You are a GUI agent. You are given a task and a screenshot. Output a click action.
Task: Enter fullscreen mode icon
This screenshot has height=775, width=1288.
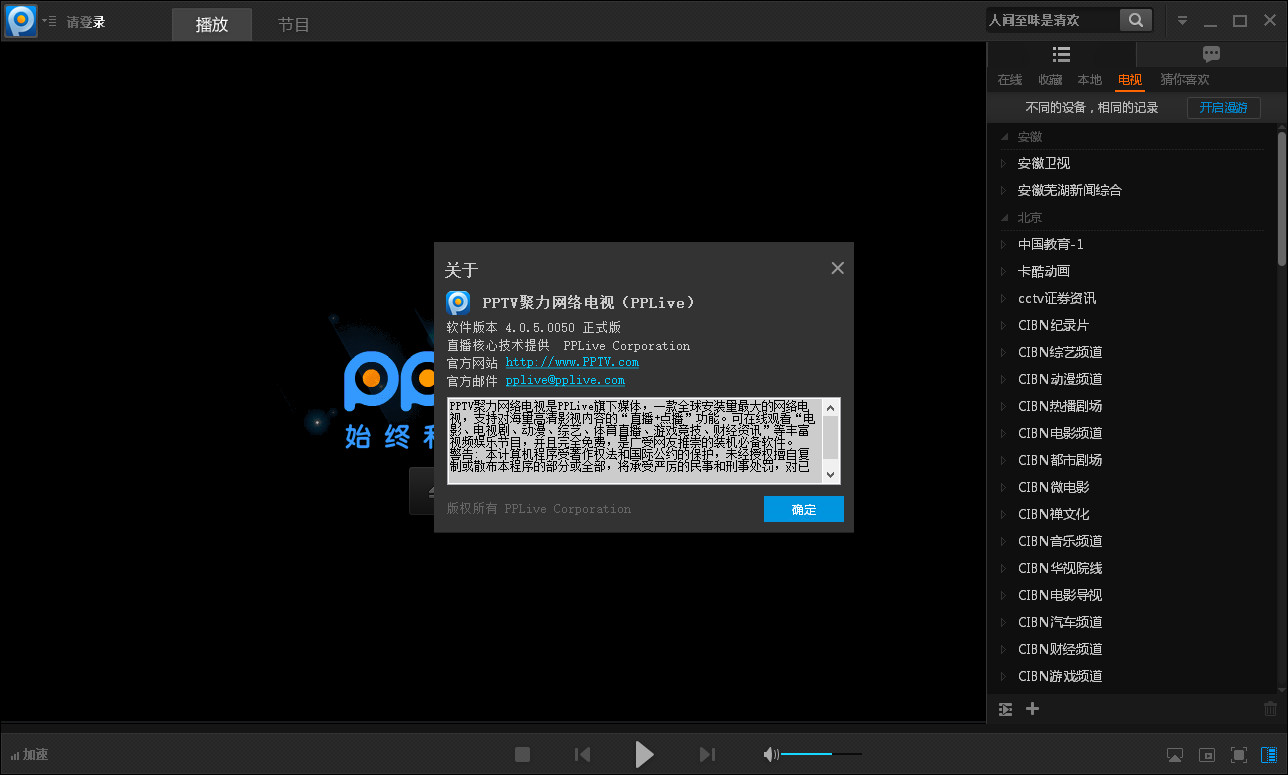click(x=1238, y=755)
